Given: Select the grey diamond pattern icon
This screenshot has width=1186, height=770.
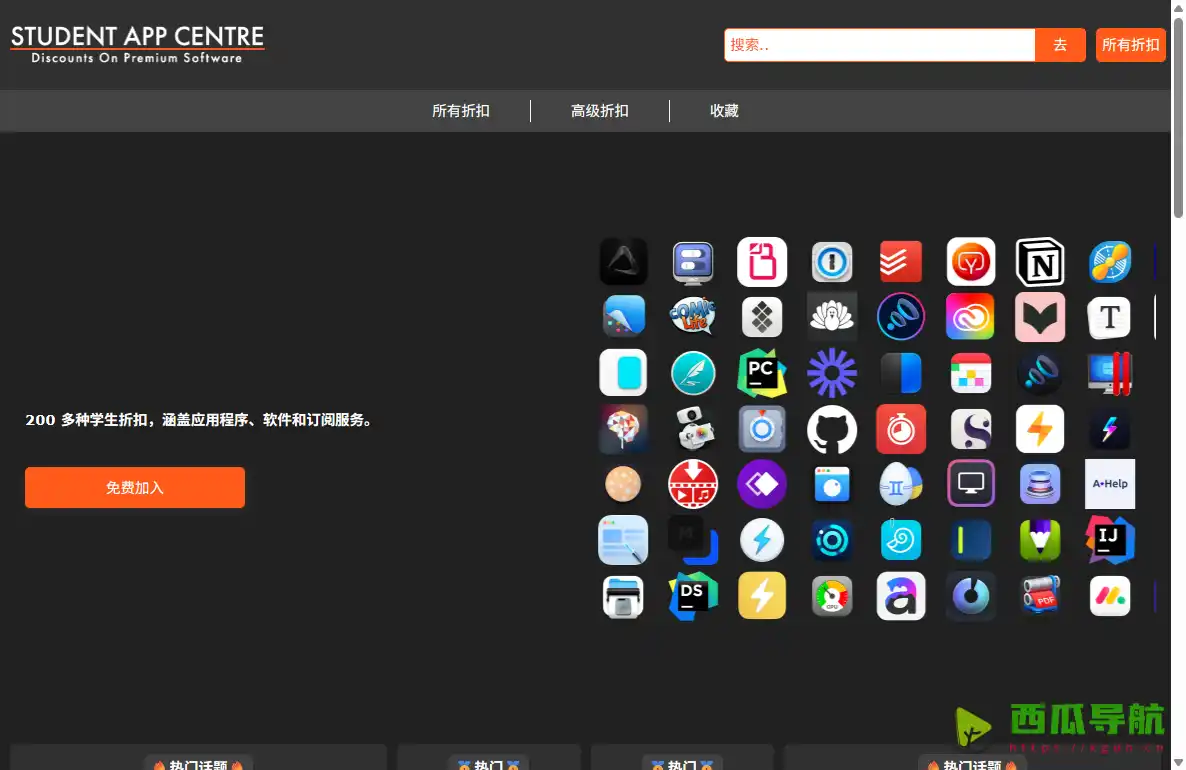Looking at the screenshot, I should pyautogui.click(x=762, y=317).
